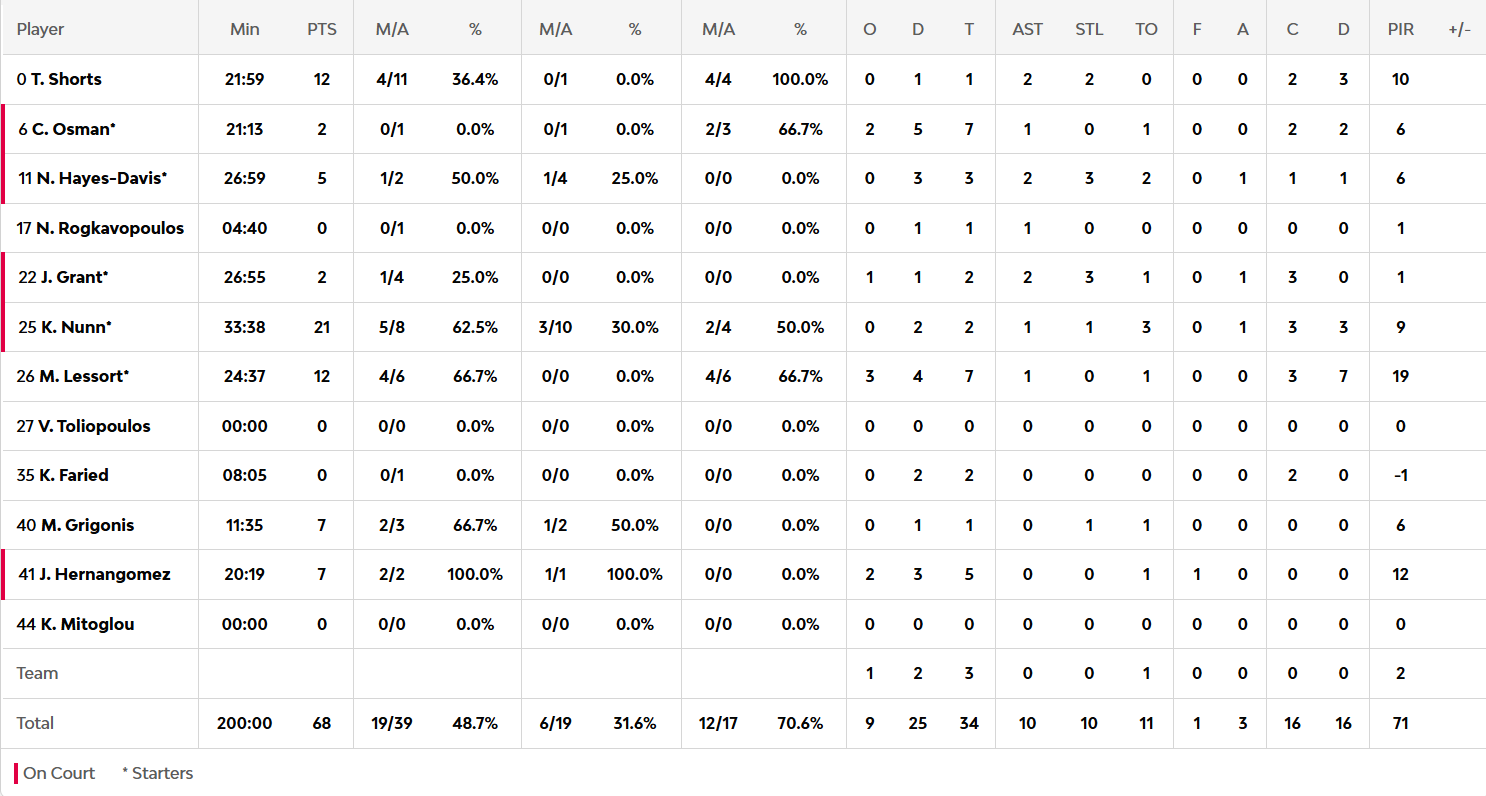This screenshot has height=796, width=1486.
Task: Open M. Lessort player profile
Action: point(84,376)
